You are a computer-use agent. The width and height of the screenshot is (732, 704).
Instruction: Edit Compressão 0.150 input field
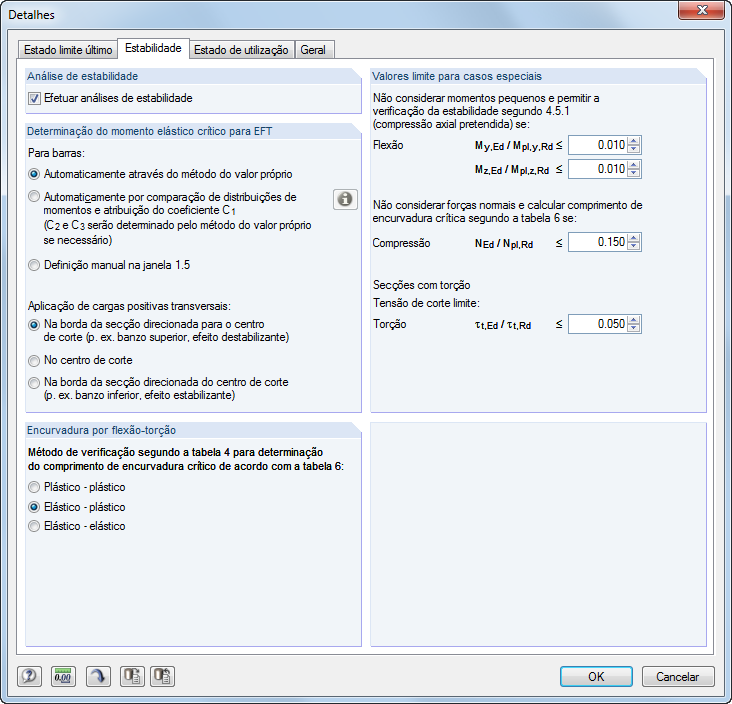(x=598, y=242)
